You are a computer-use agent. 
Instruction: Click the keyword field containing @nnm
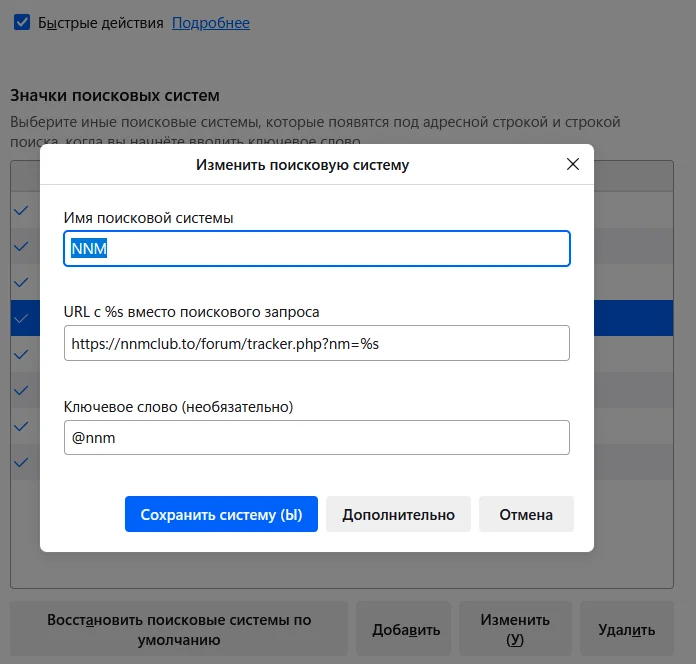316,437
